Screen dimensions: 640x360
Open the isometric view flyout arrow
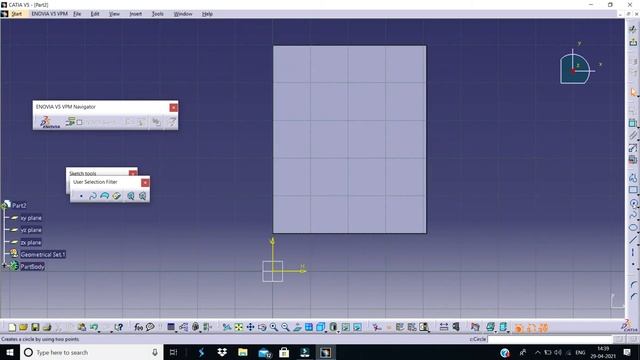point(327,331)
